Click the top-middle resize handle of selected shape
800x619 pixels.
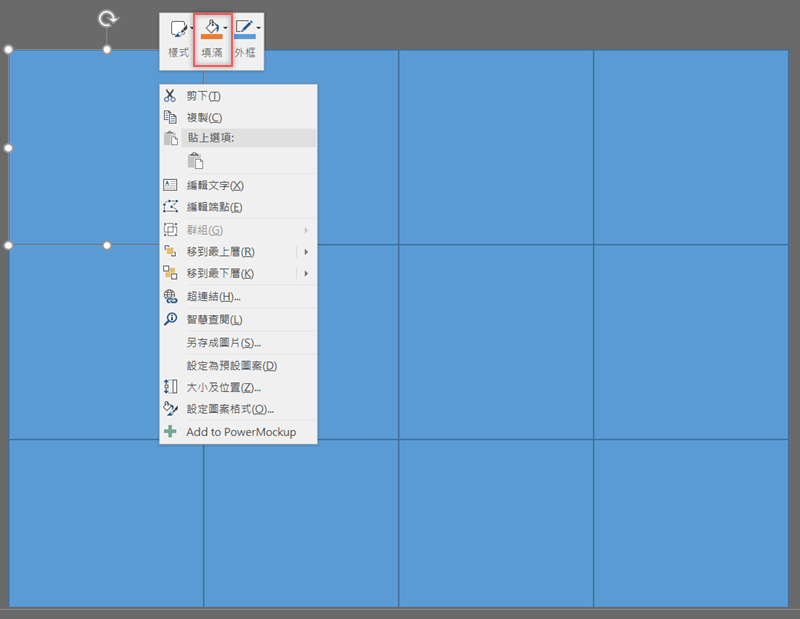[107, 49]
